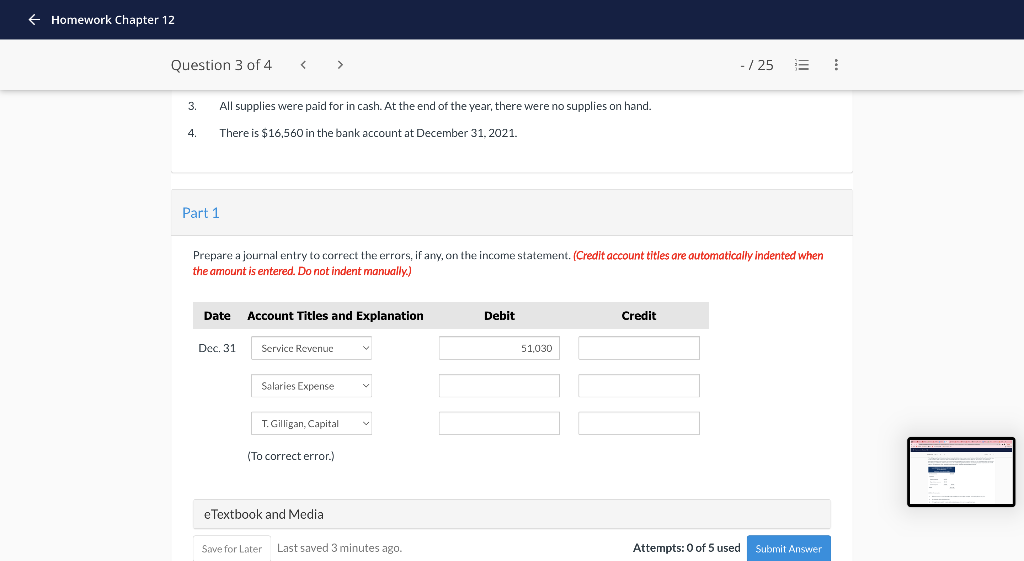The width and height of the screenshot is (1024, 561).
Task: Click the $16,560 bank account statement
Action: (x=368, y=133)
